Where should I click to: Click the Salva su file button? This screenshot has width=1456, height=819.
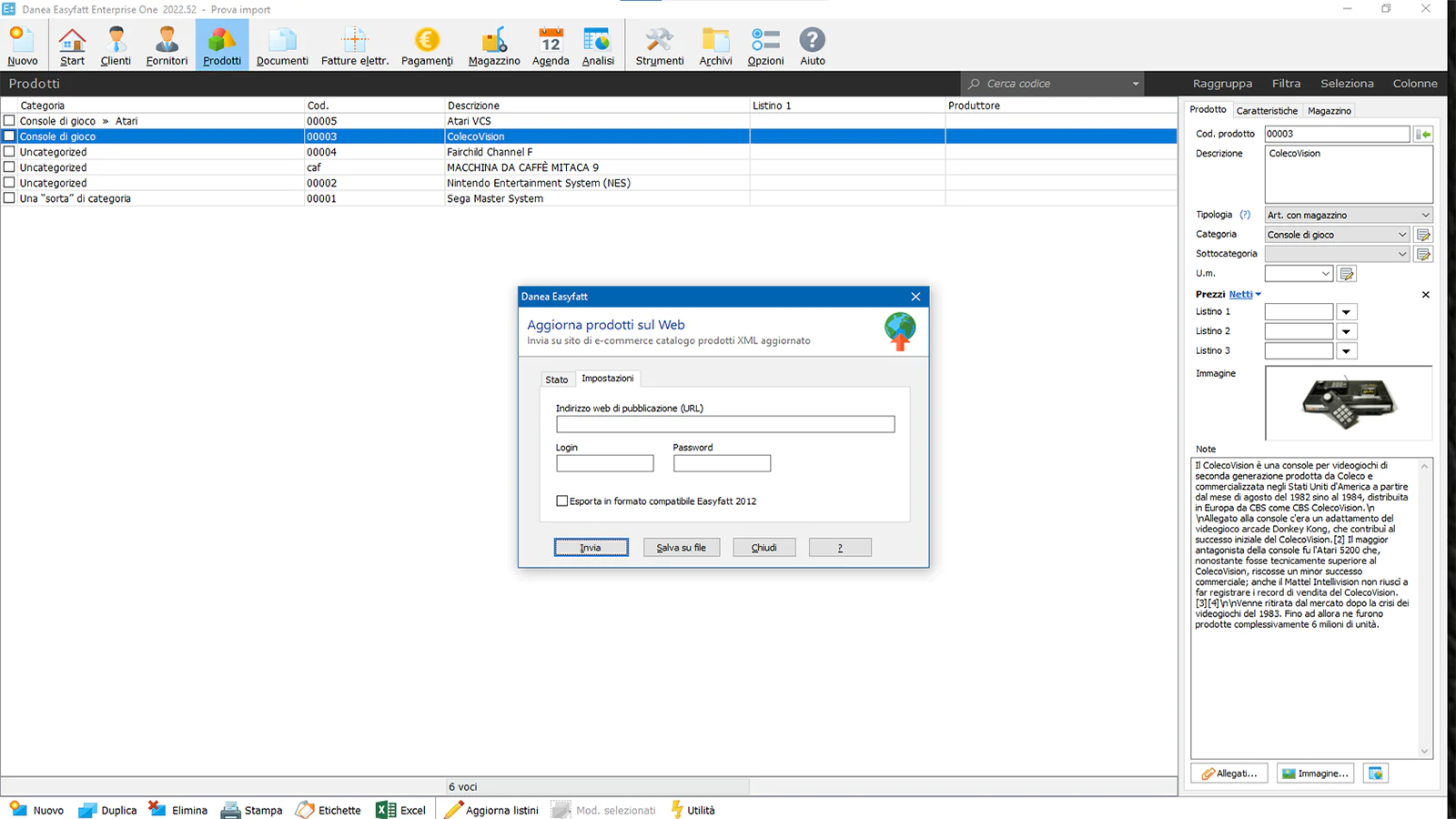point(681,548)
